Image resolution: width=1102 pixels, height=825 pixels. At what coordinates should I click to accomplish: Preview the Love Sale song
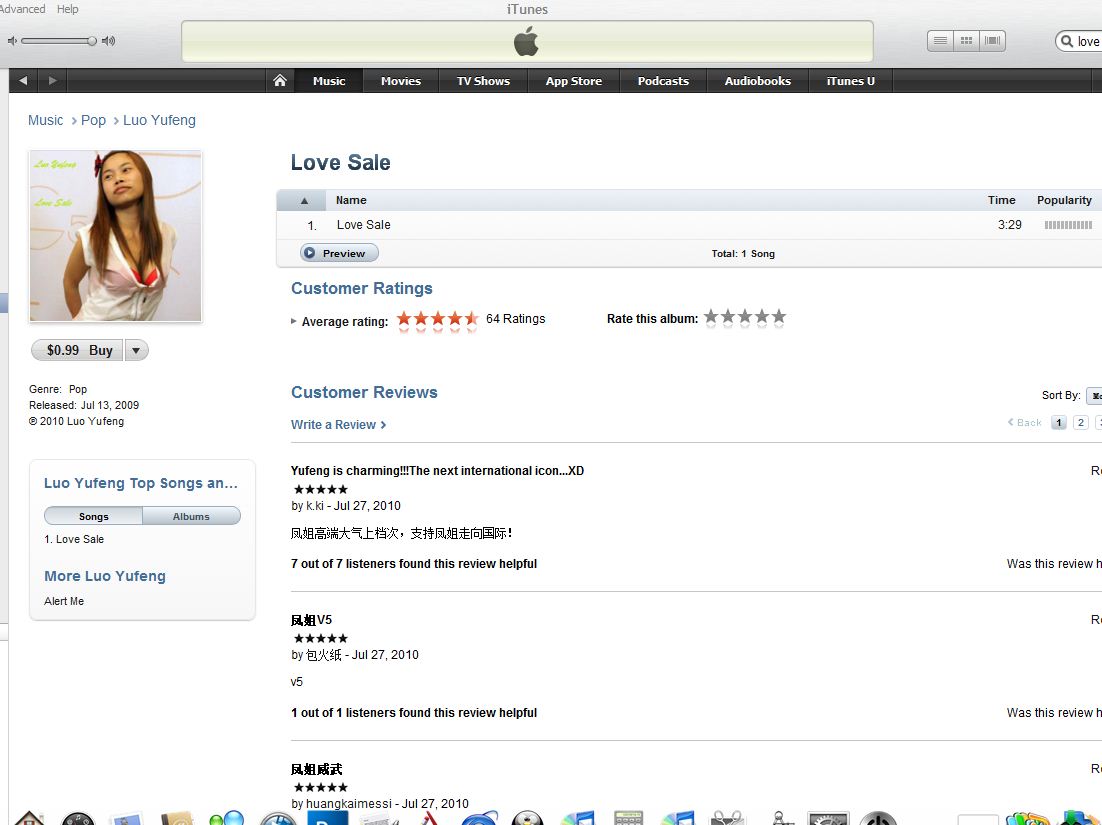pyautogui.click(x=339, y=253)
